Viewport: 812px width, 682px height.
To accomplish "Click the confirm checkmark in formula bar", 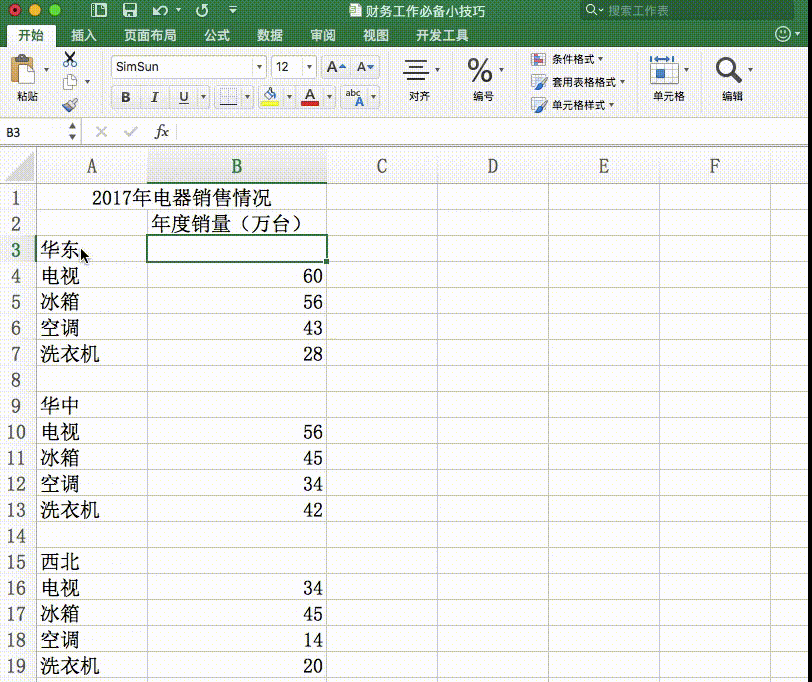I will pos(131,132).
